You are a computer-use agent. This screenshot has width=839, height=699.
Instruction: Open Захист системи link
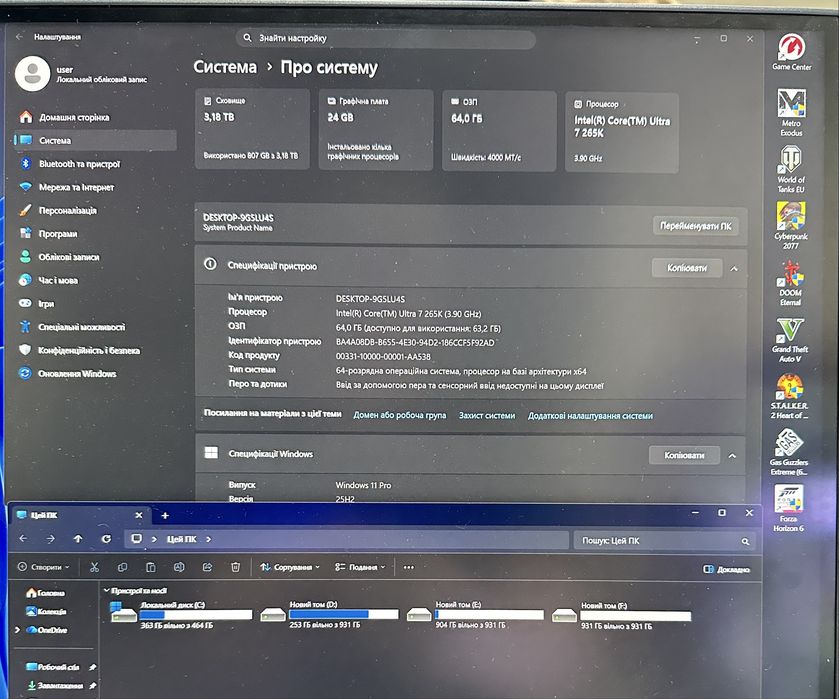(487, 415)
